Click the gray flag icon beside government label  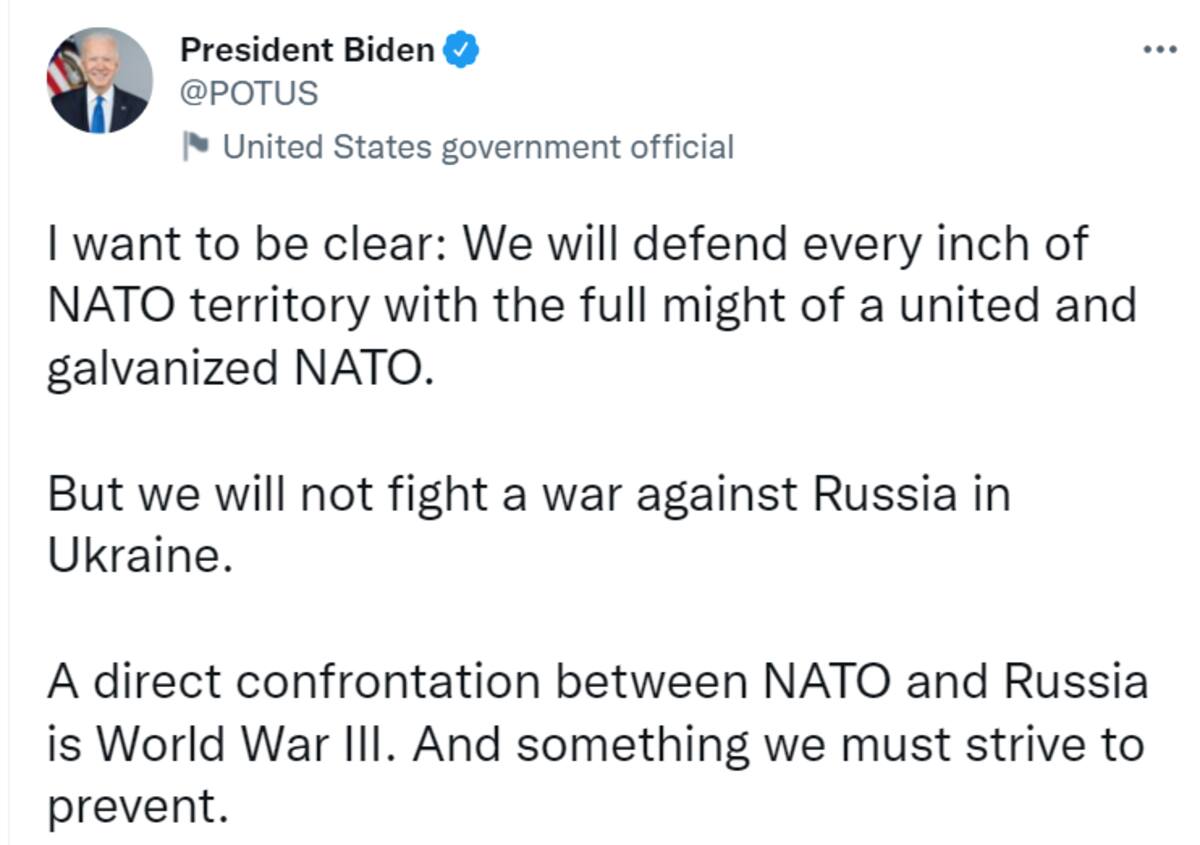[x=195, y=147]
